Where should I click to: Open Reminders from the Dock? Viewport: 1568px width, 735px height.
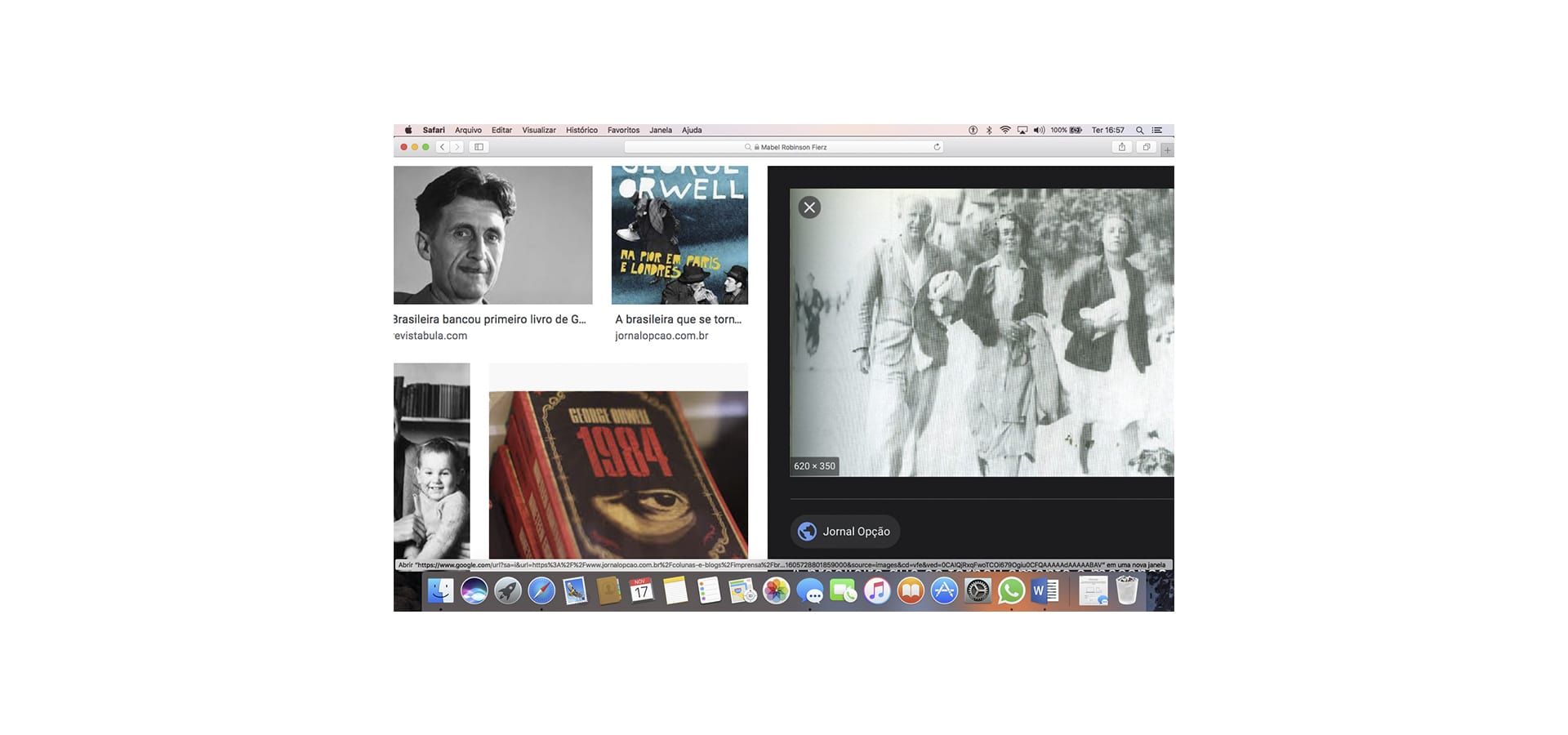pyautogui.click(x=709, y=590)
